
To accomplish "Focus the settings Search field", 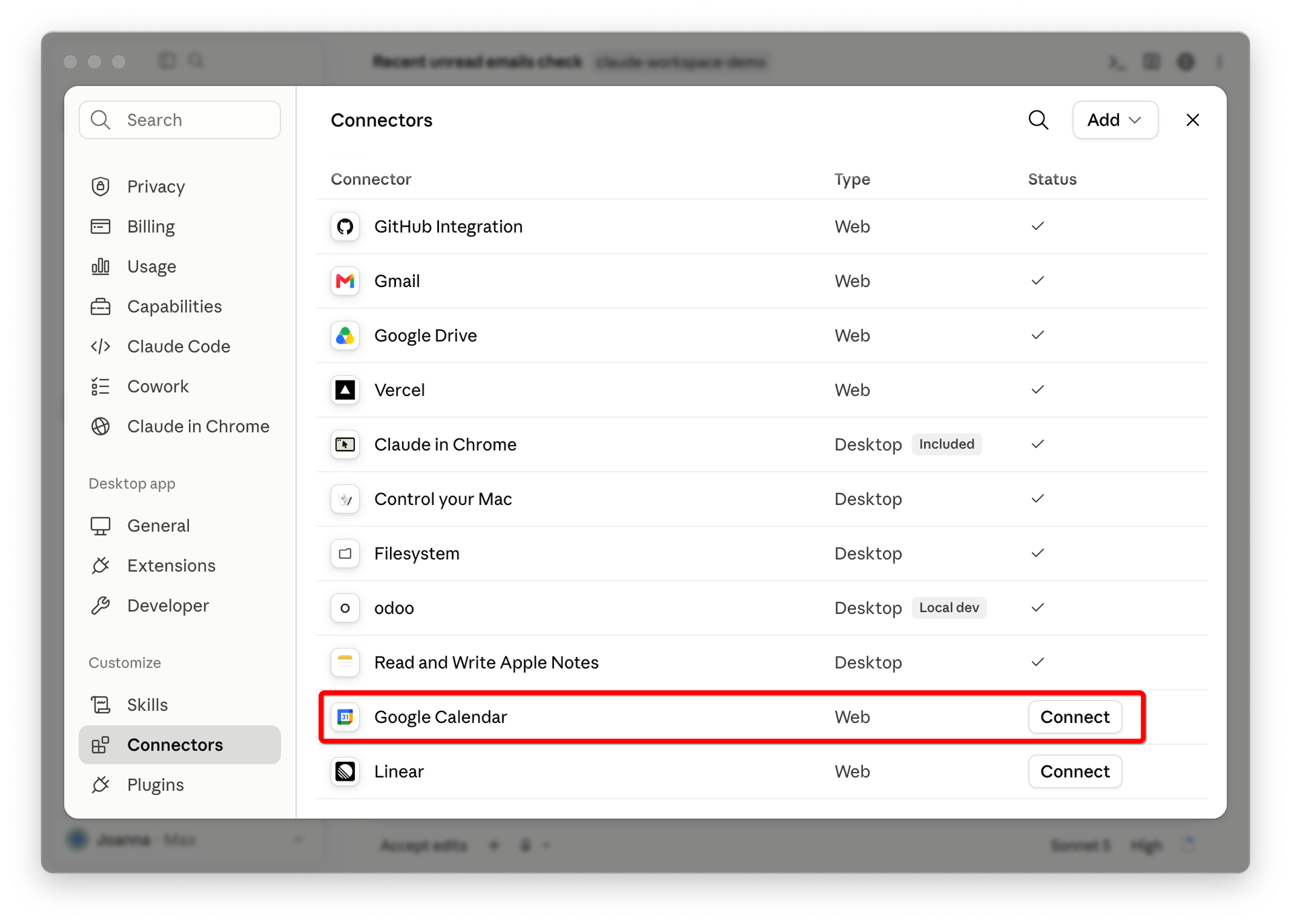I will click(x=180, y=120).
